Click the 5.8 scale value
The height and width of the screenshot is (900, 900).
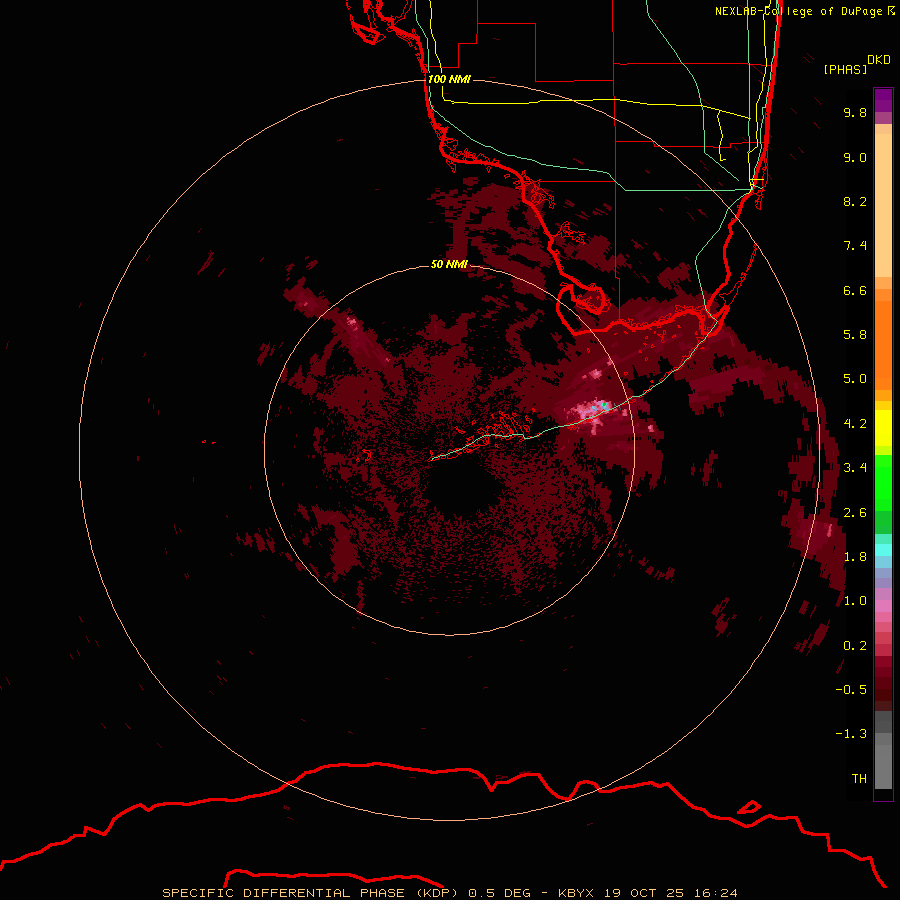[x=855, y=335]
